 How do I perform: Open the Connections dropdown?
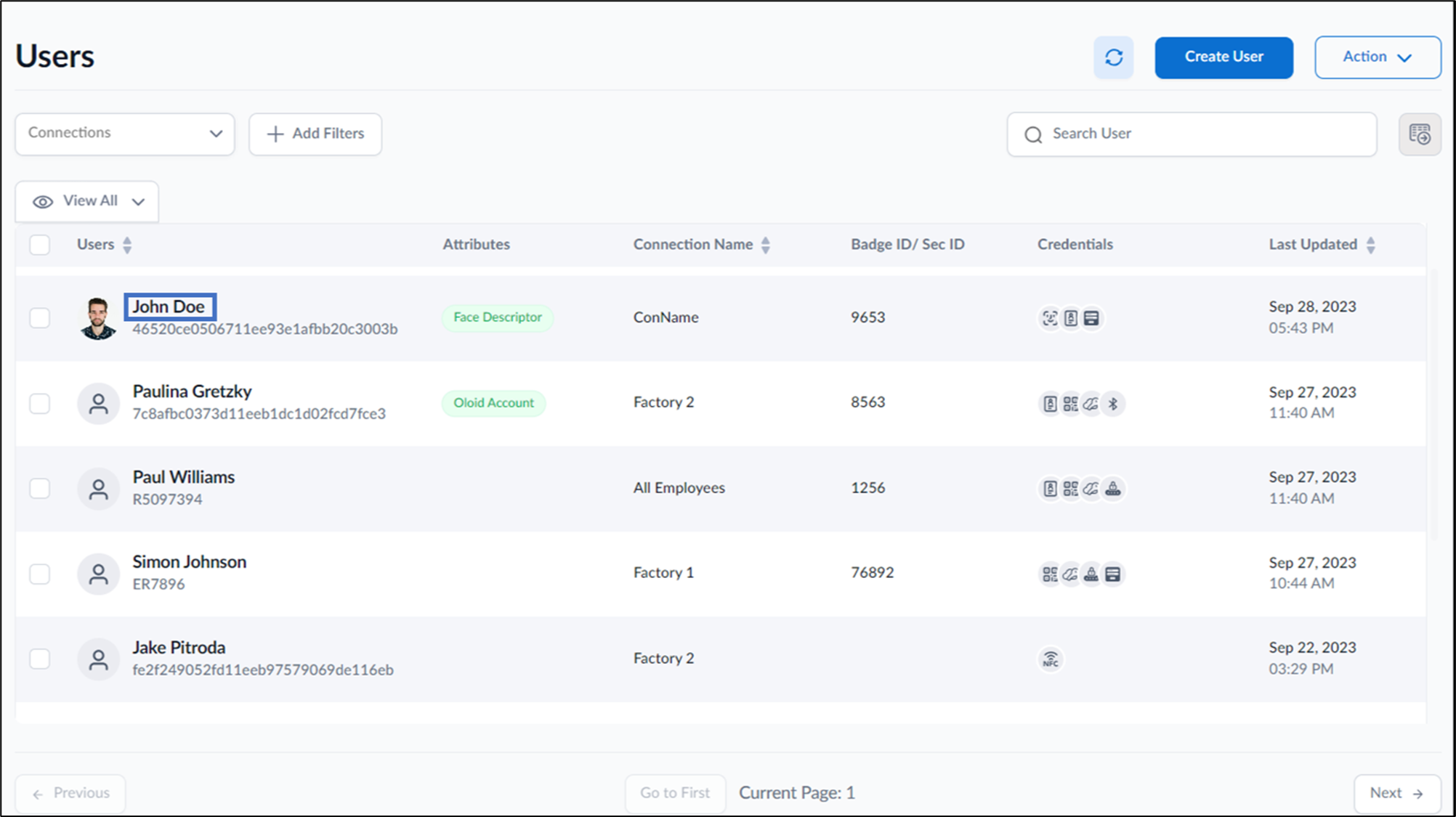125,134
